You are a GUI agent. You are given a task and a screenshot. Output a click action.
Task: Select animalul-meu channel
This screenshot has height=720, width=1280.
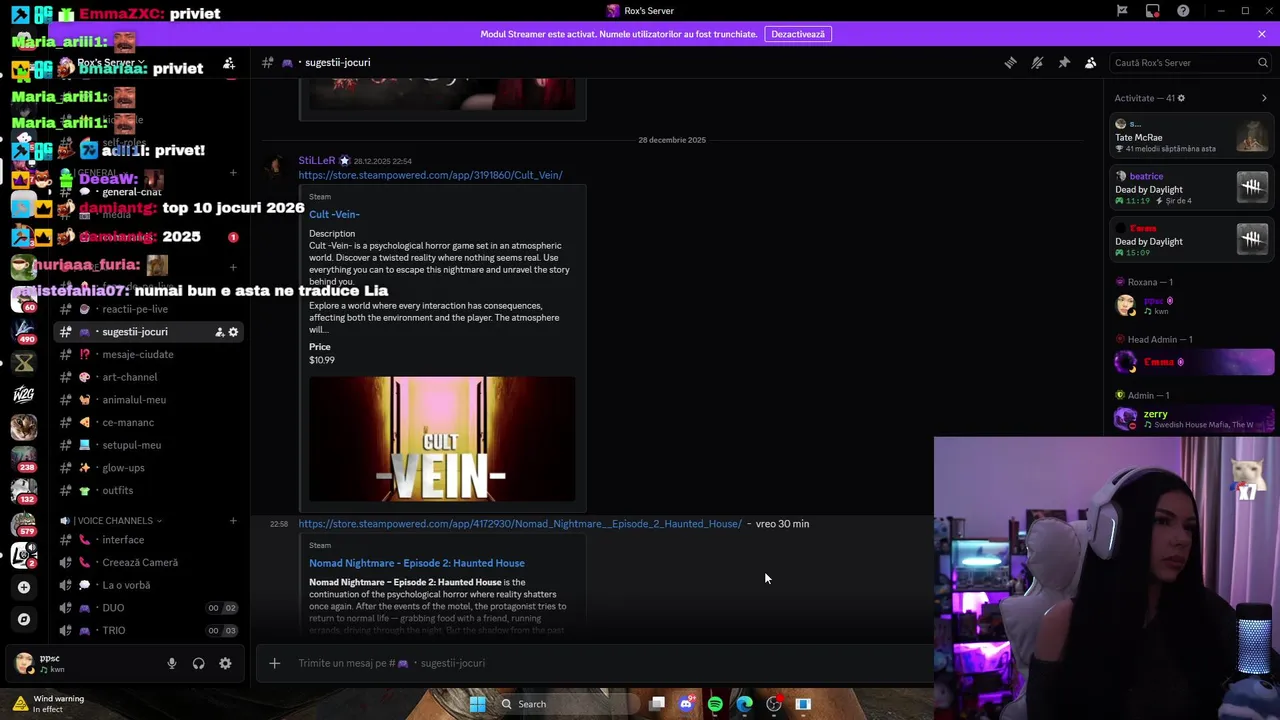[148, 400]
